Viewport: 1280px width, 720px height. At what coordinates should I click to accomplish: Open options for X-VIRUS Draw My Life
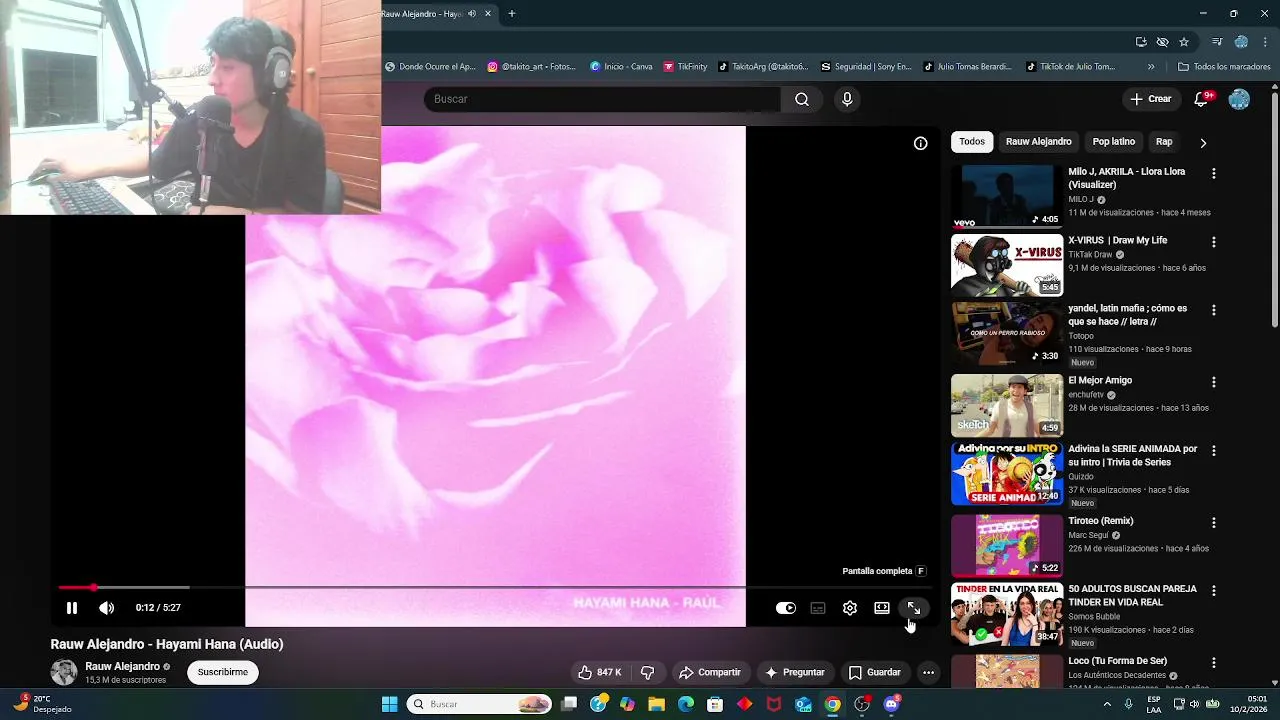1214,242
